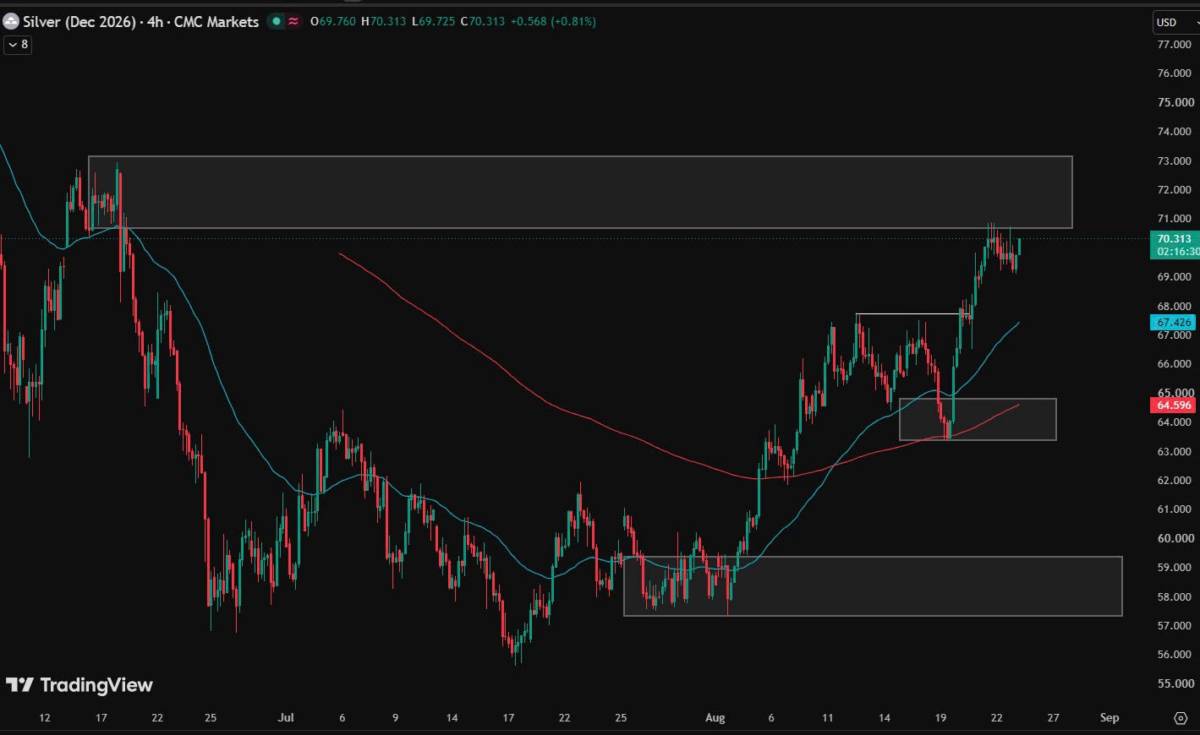The width and height of the screenshot is (1200, 735).
Task: Select the large upper resistance zone rectangle
Action: pyautogui.click(x=580, y=192)
